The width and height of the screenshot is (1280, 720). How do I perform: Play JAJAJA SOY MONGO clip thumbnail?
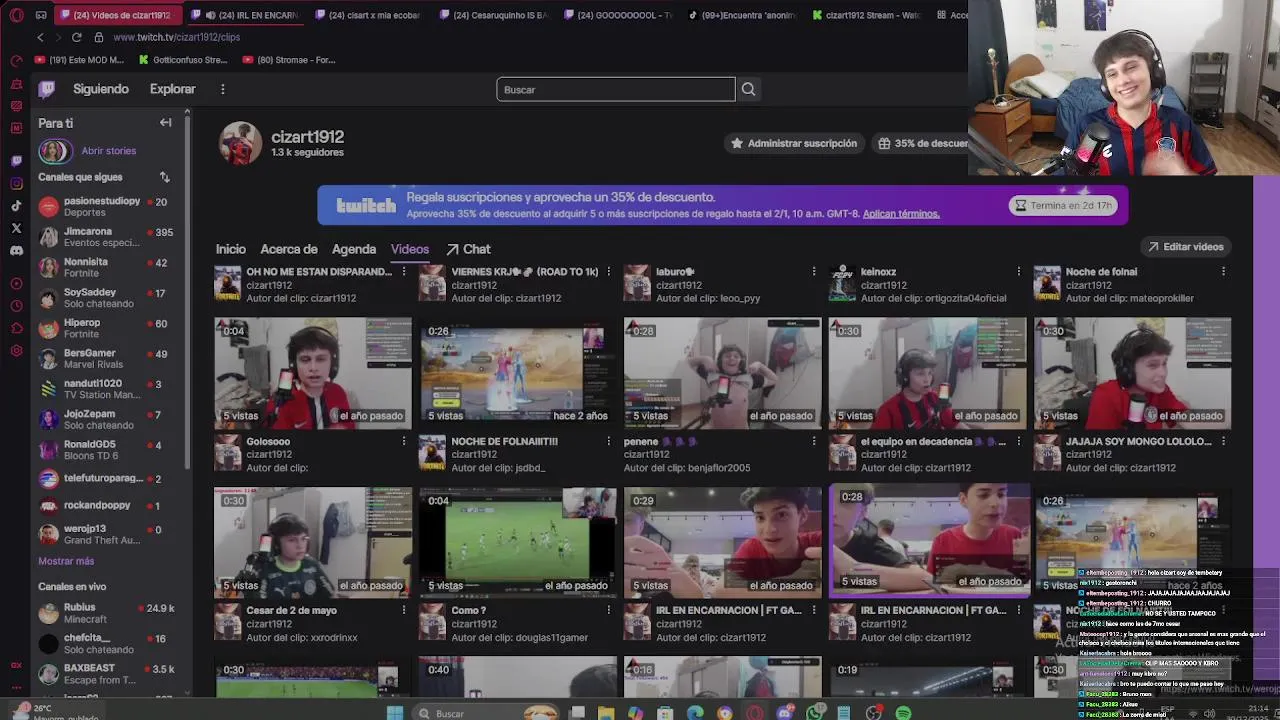pyautogui.click(x=1132, y=373)
